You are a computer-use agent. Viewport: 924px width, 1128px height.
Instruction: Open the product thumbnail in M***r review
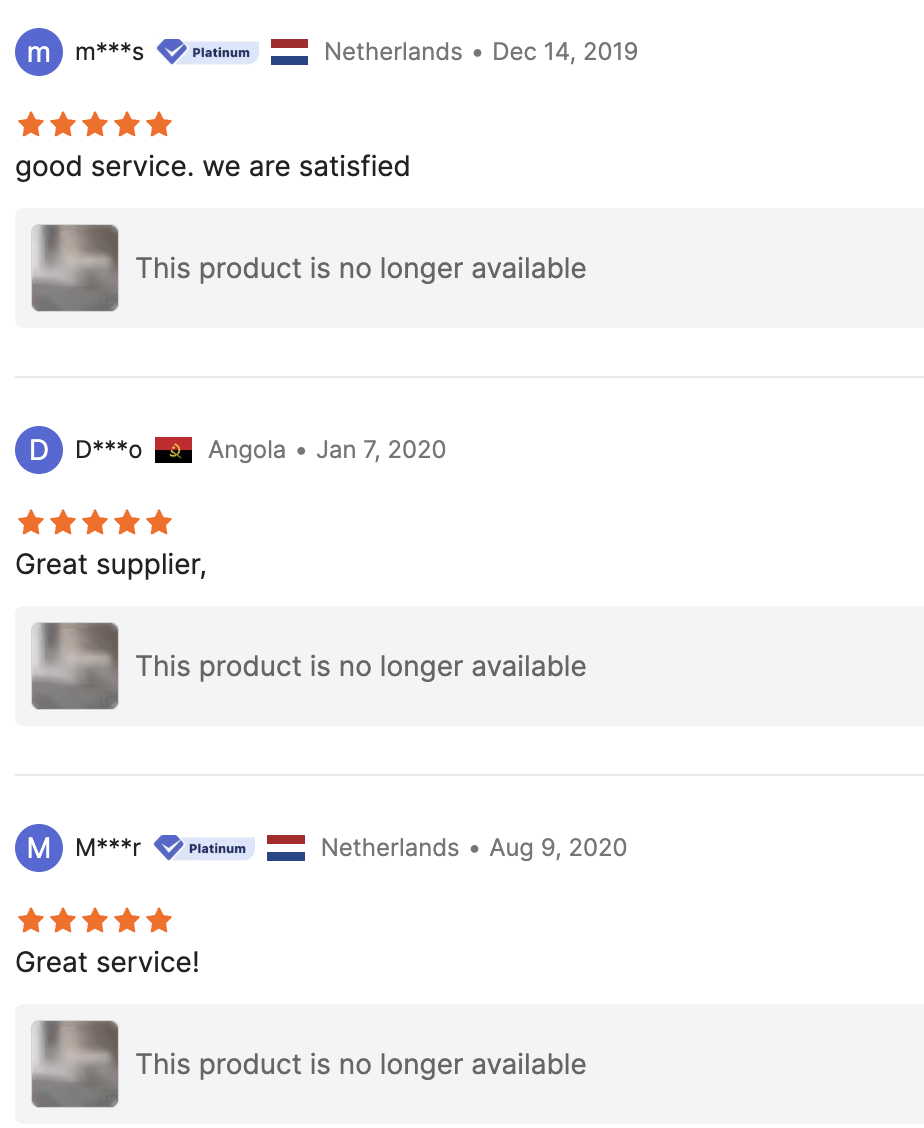coord(75,1064)
